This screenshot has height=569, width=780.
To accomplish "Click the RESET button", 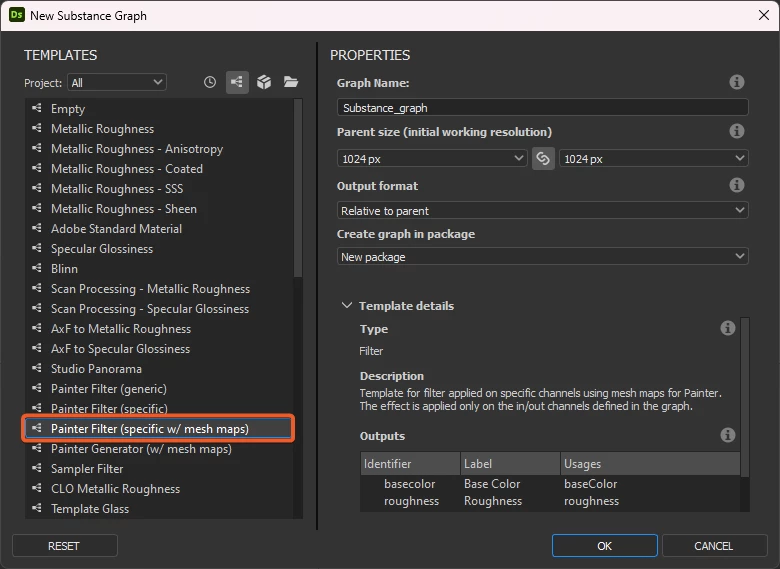I will pyautogui.click(x=64, y=546).
